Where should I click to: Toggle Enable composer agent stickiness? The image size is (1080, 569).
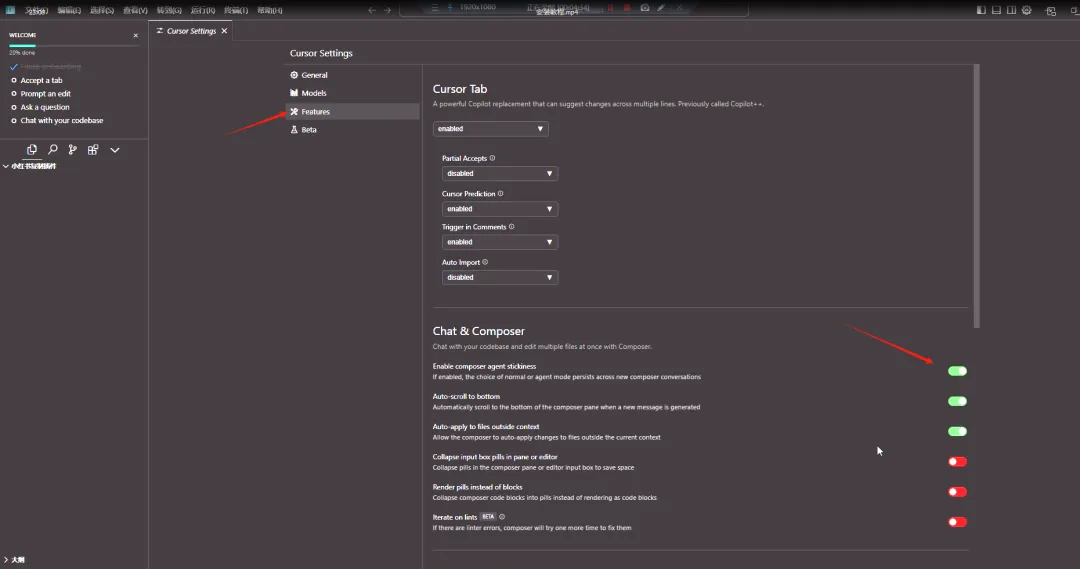pyautogui.click(x=957, y=371)
